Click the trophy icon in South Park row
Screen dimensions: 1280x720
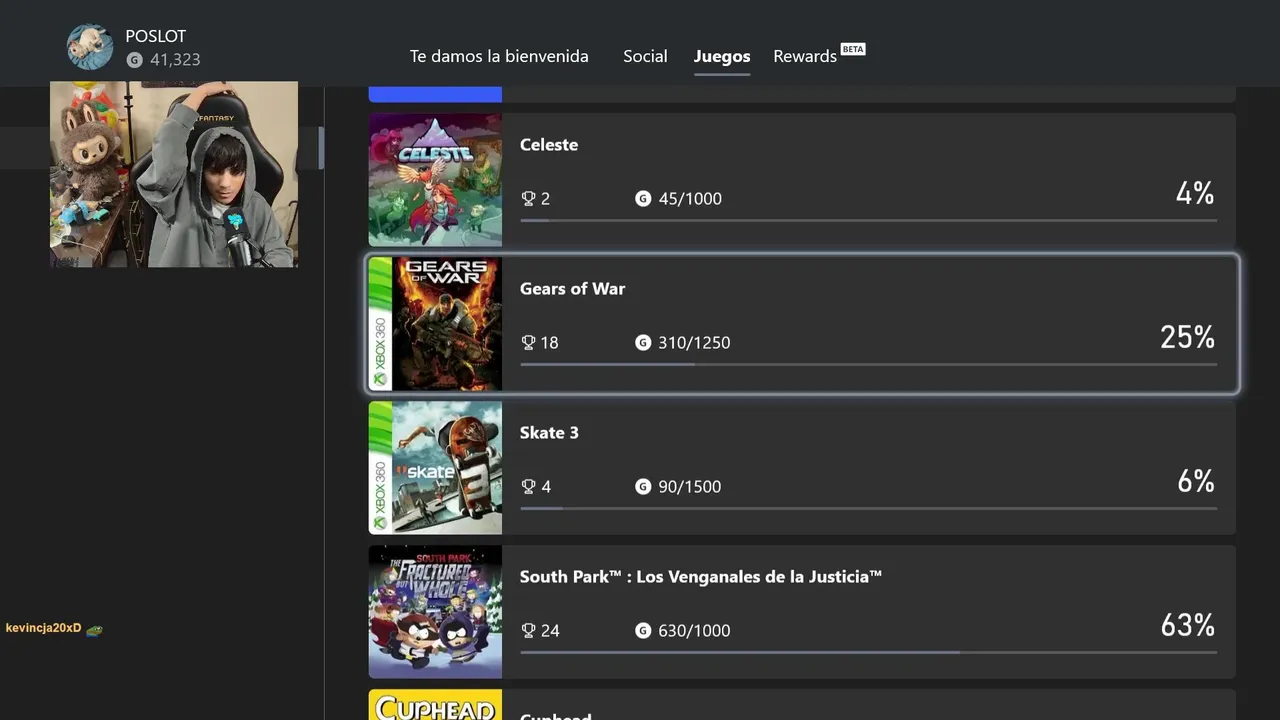pyautogui.click(x=528, y=630)
